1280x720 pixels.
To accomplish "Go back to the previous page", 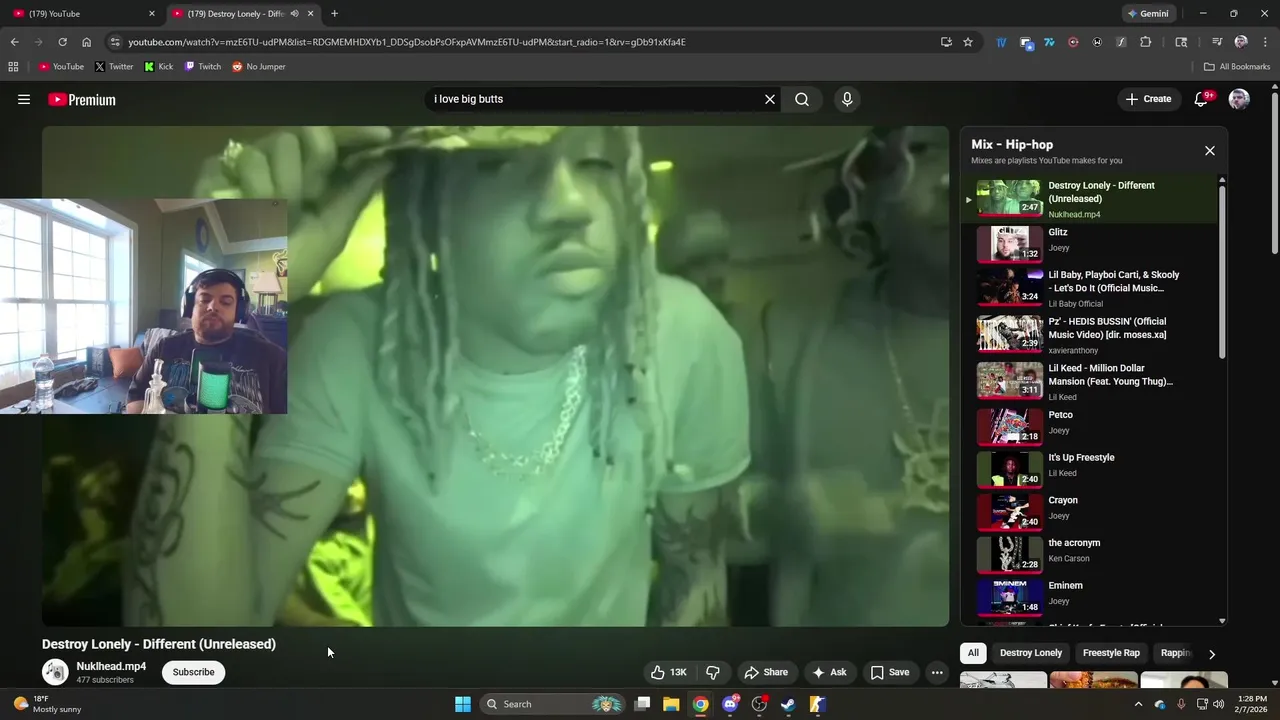I will 14,42.
